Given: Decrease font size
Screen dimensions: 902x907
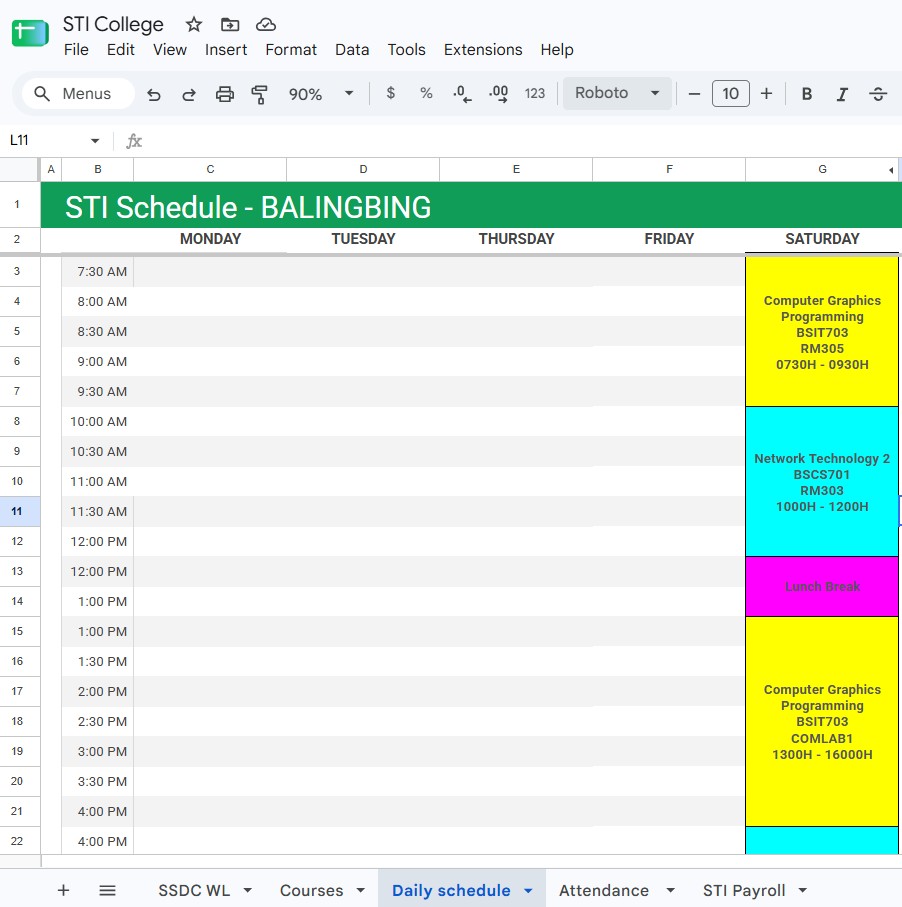Looking at the screenshot, I should (x=694, y=94).
